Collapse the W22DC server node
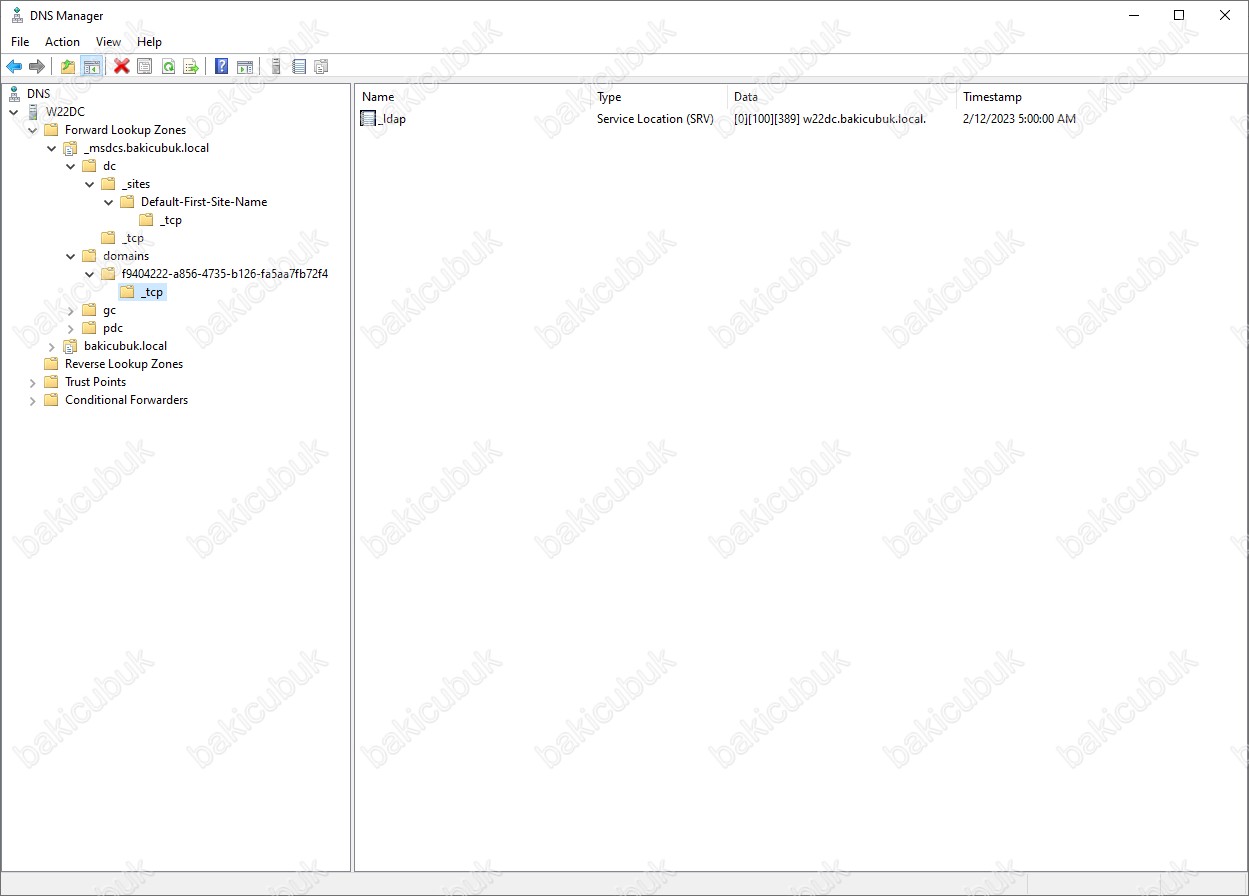Screen dimensions: 1249x896 click(x=14, y=112)
